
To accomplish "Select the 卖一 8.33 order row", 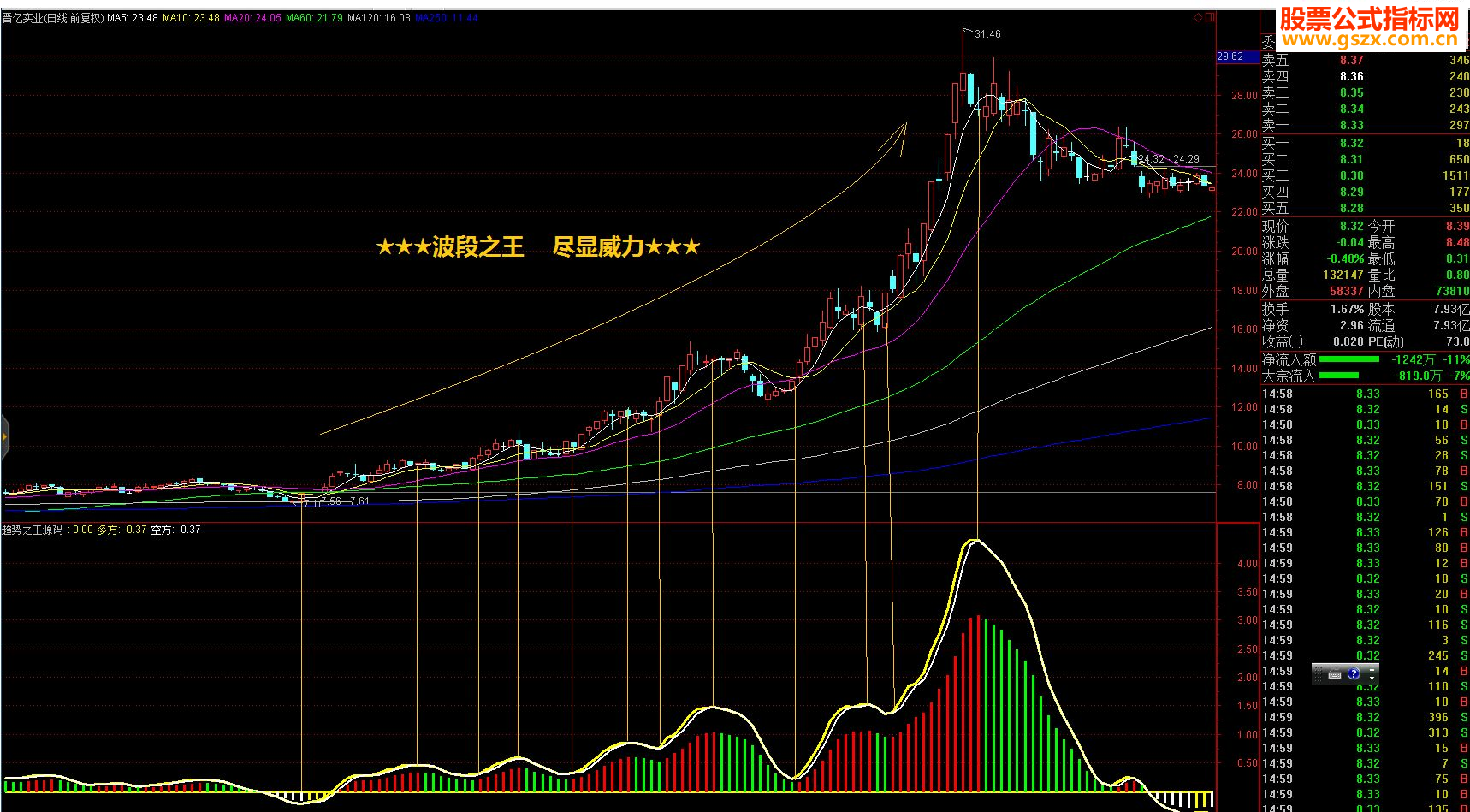I will click(1365, 125).
